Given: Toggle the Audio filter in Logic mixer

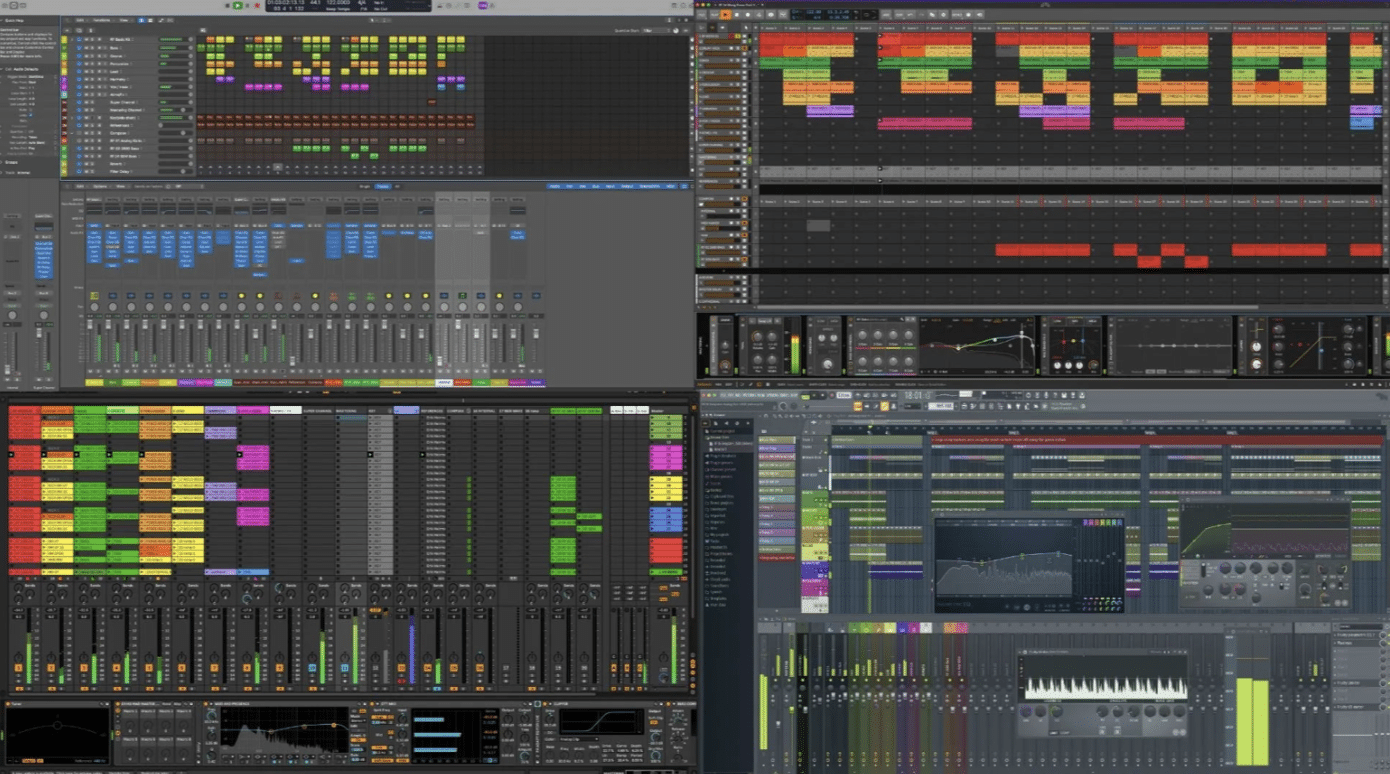Looking at the screenshot, I should (x=554, y=186).
